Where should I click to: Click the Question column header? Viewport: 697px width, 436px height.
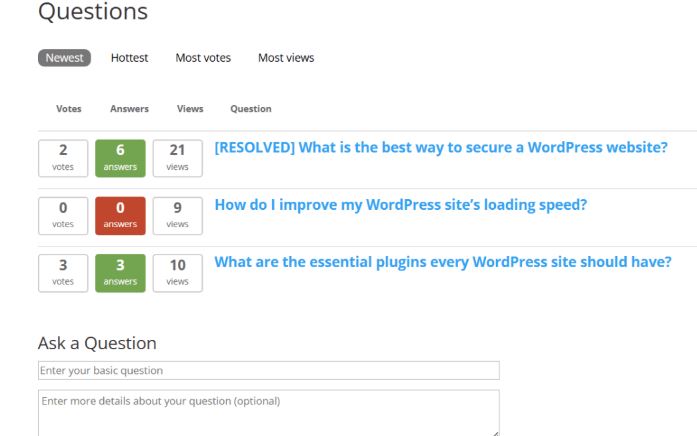(251, 109)
